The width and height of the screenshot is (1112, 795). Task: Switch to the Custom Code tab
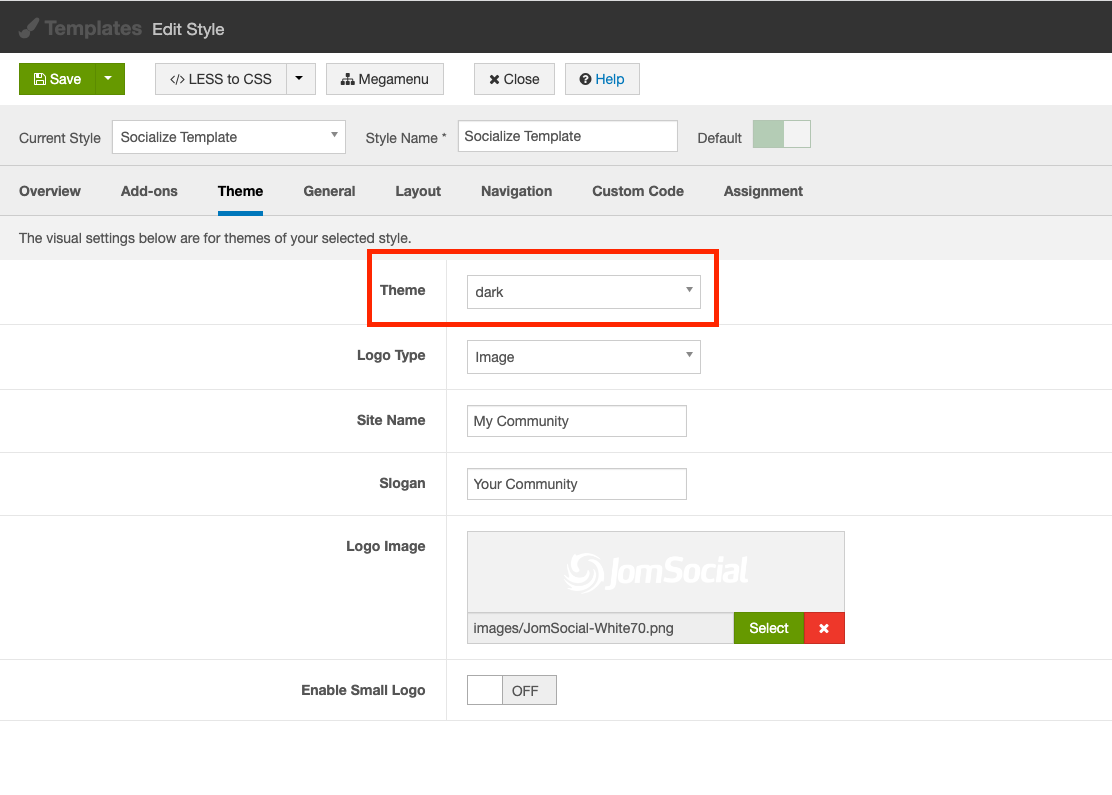(x=637, y=191)
